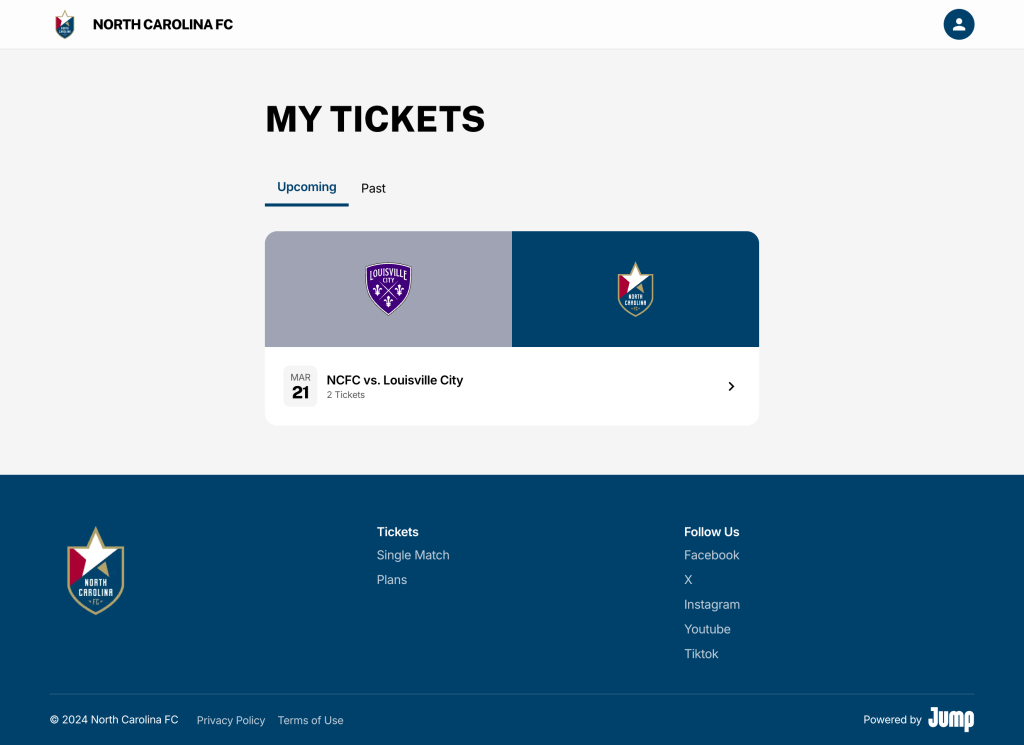Visit the Facebook link
Image resolution: width=1024 pixels, height=745 pixels.
pyautogui.click(x=712, y=555)
